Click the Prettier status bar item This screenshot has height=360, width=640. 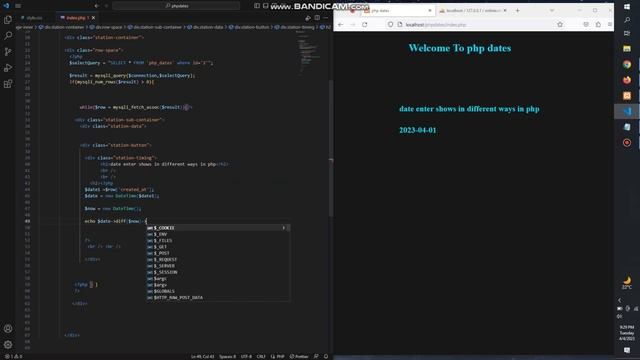[x=299, y=356]
